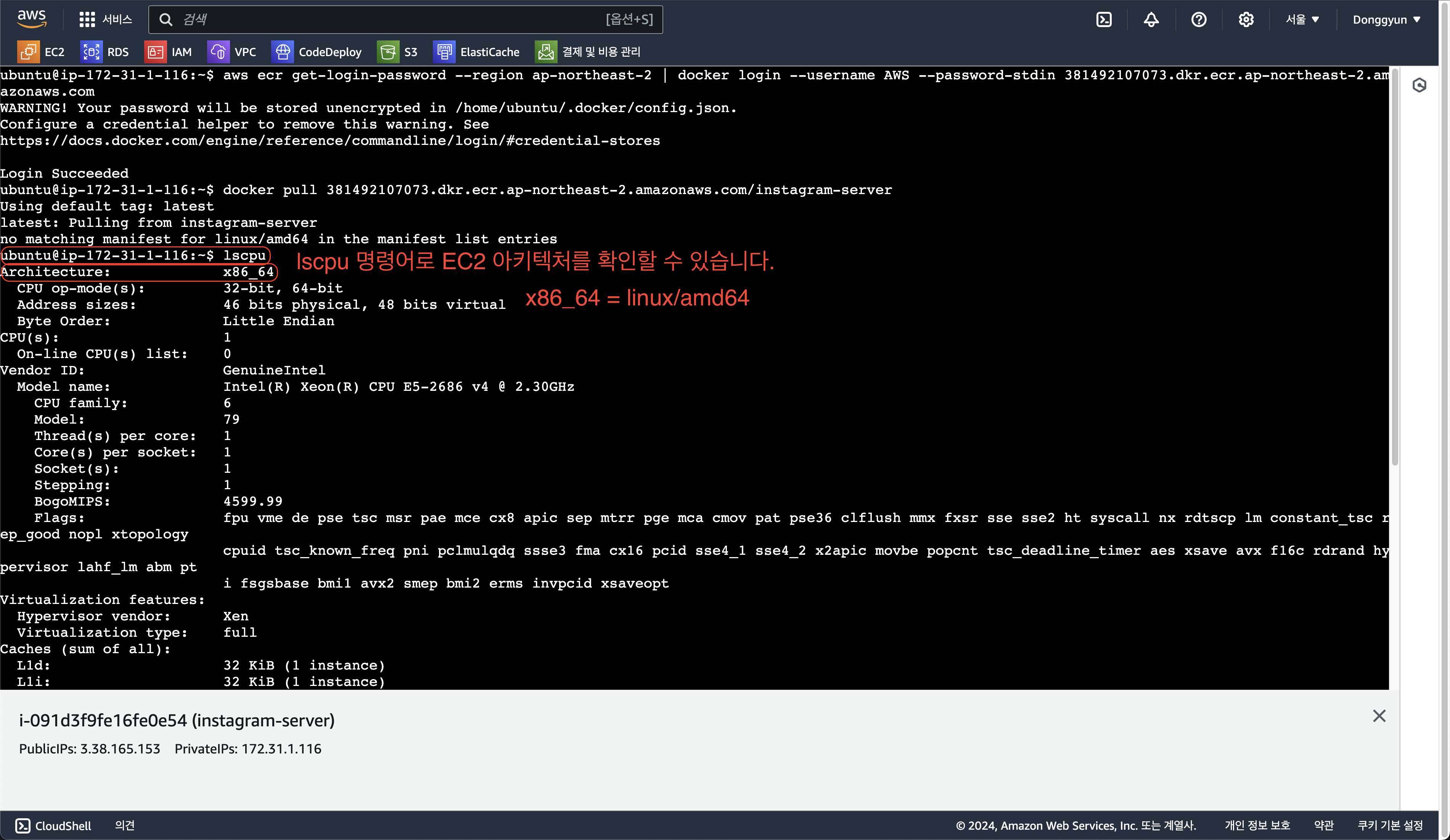The width and height of the screenshot is (1450, 840).
Task: Click the 서비스 services menu label
Action: click(x=117, y=19)
